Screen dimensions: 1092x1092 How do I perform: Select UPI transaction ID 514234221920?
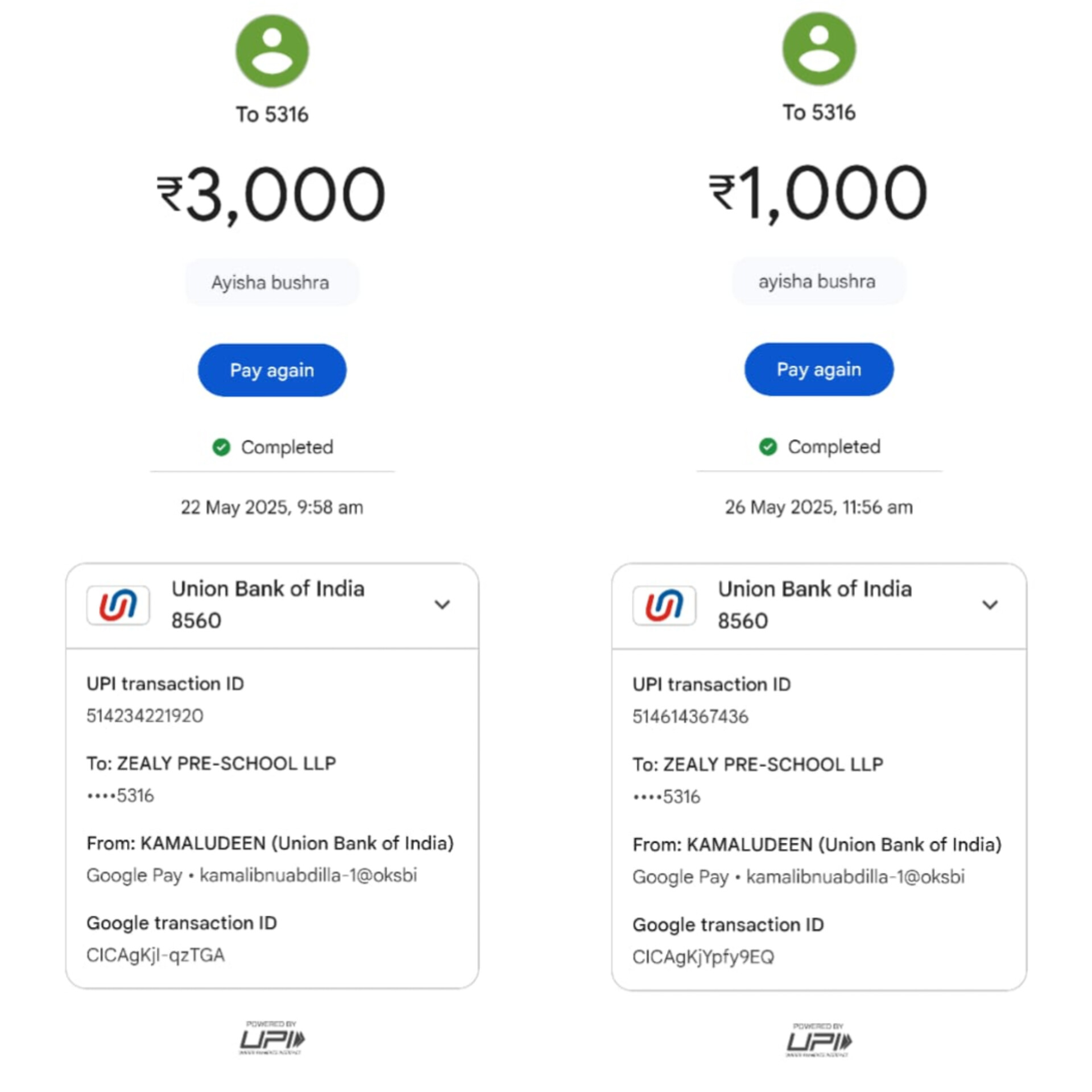point(145,715)
